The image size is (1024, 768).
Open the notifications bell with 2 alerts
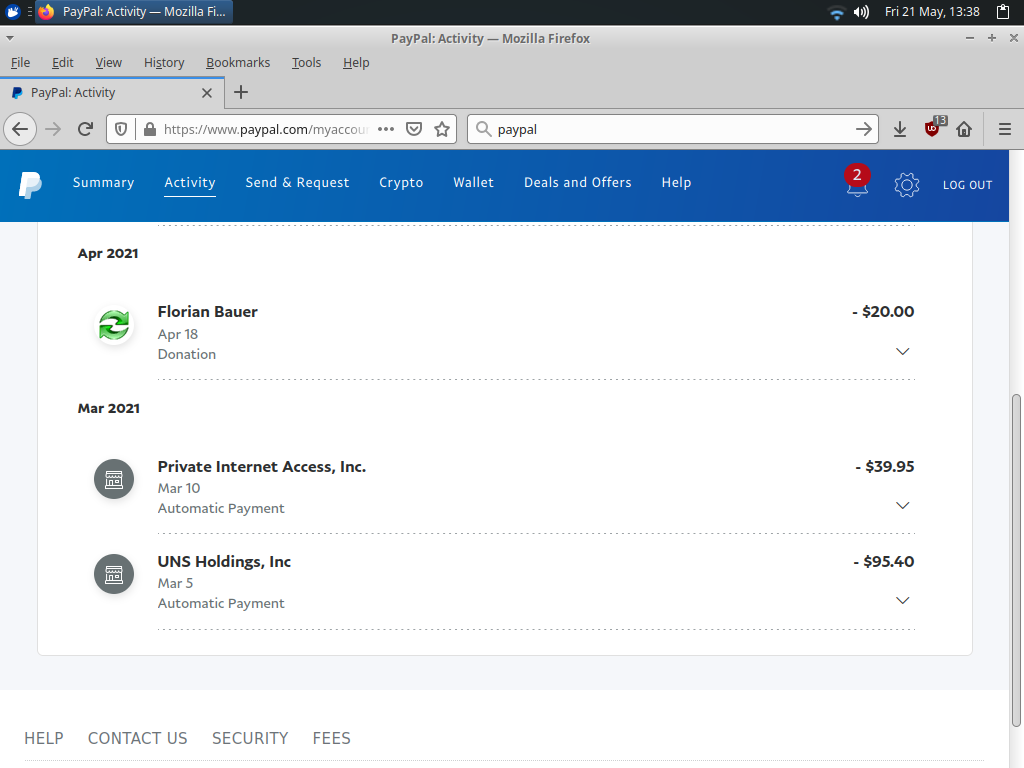(x=857, y=182)
